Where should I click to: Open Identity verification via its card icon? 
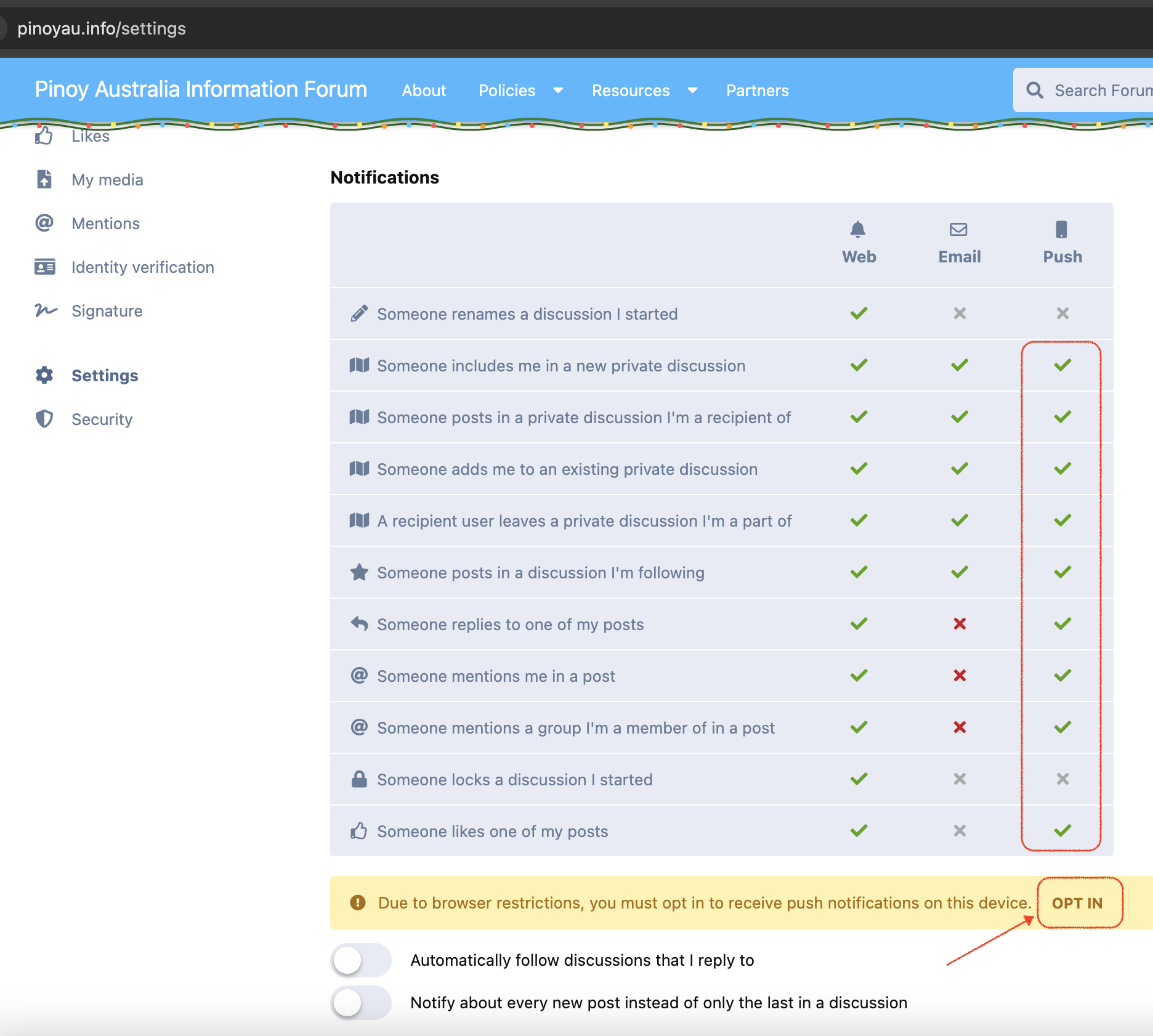[x=45, y=267]
